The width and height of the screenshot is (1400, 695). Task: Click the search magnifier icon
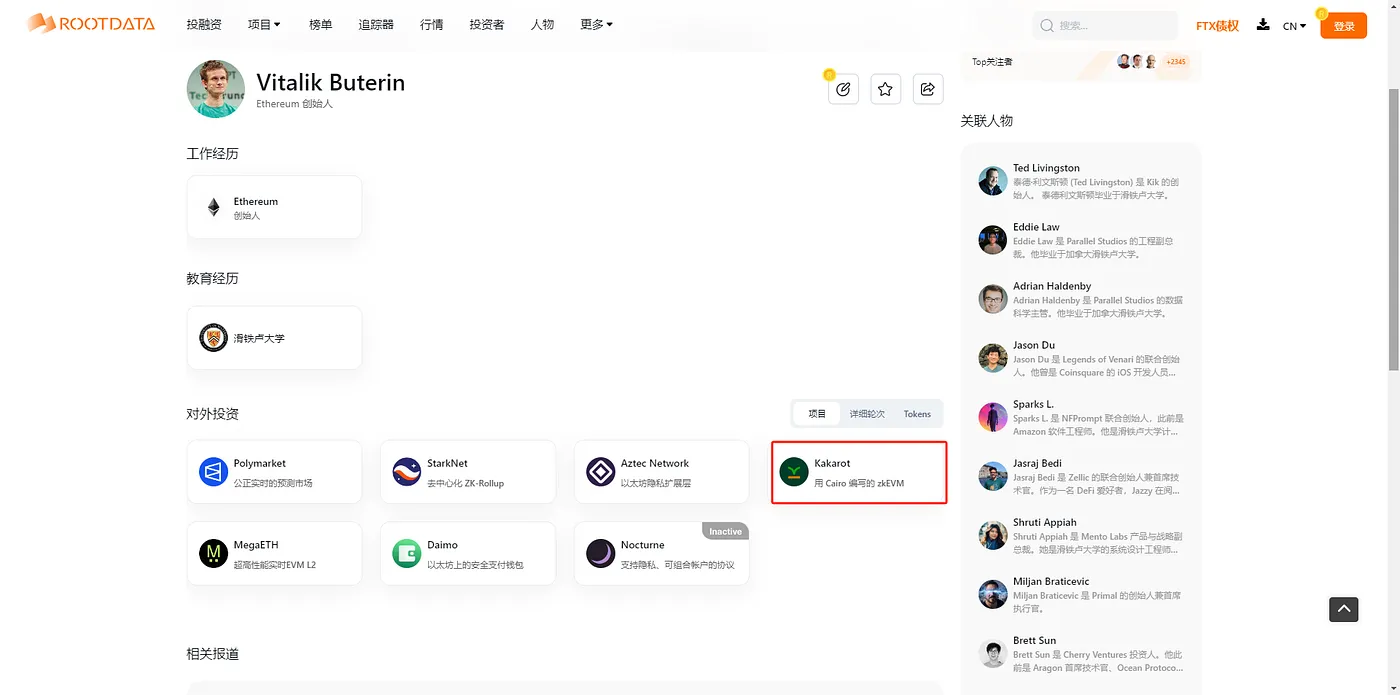coord(1047,26)
